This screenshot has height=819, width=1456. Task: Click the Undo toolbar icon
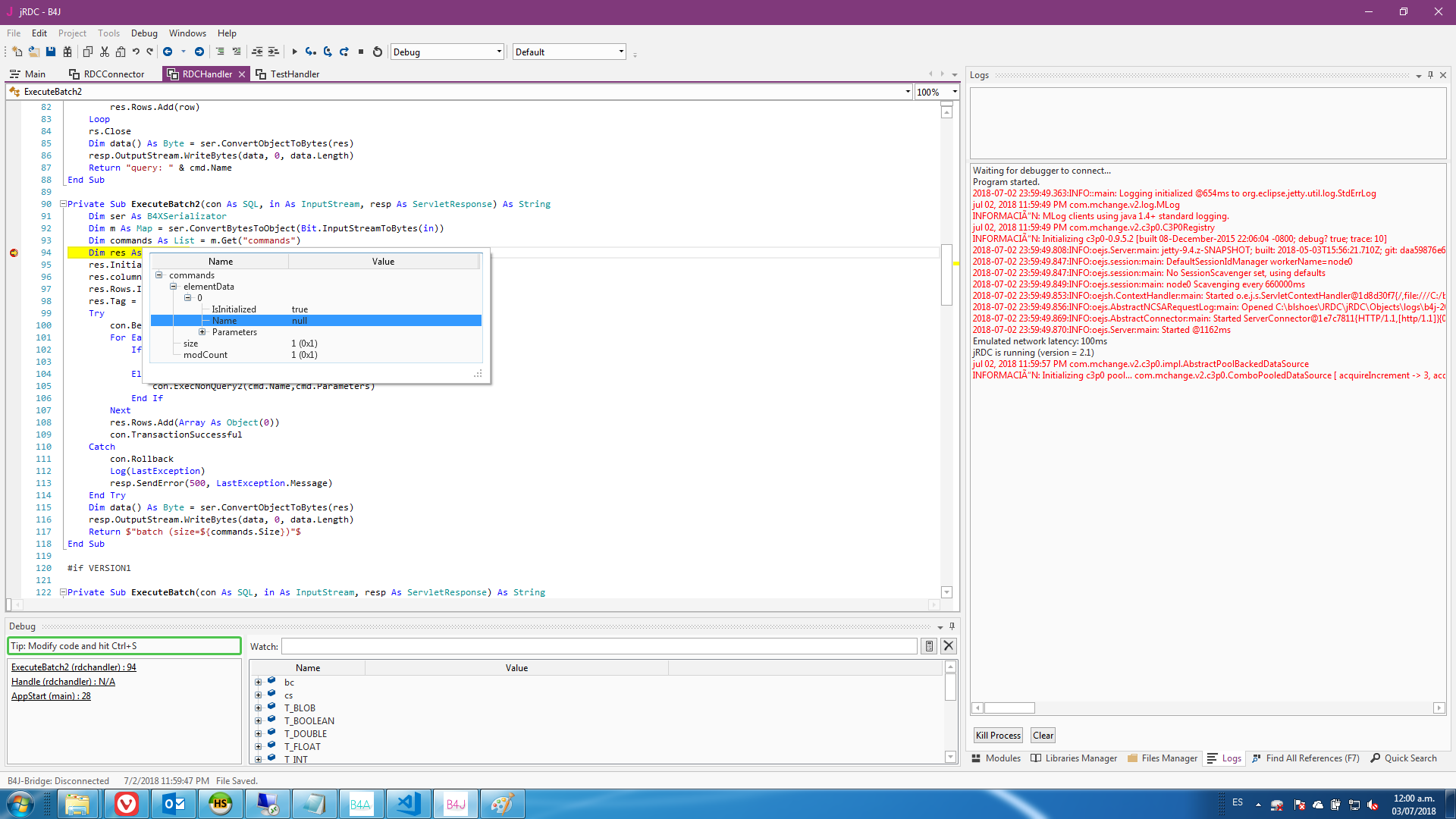click(136, 52)
